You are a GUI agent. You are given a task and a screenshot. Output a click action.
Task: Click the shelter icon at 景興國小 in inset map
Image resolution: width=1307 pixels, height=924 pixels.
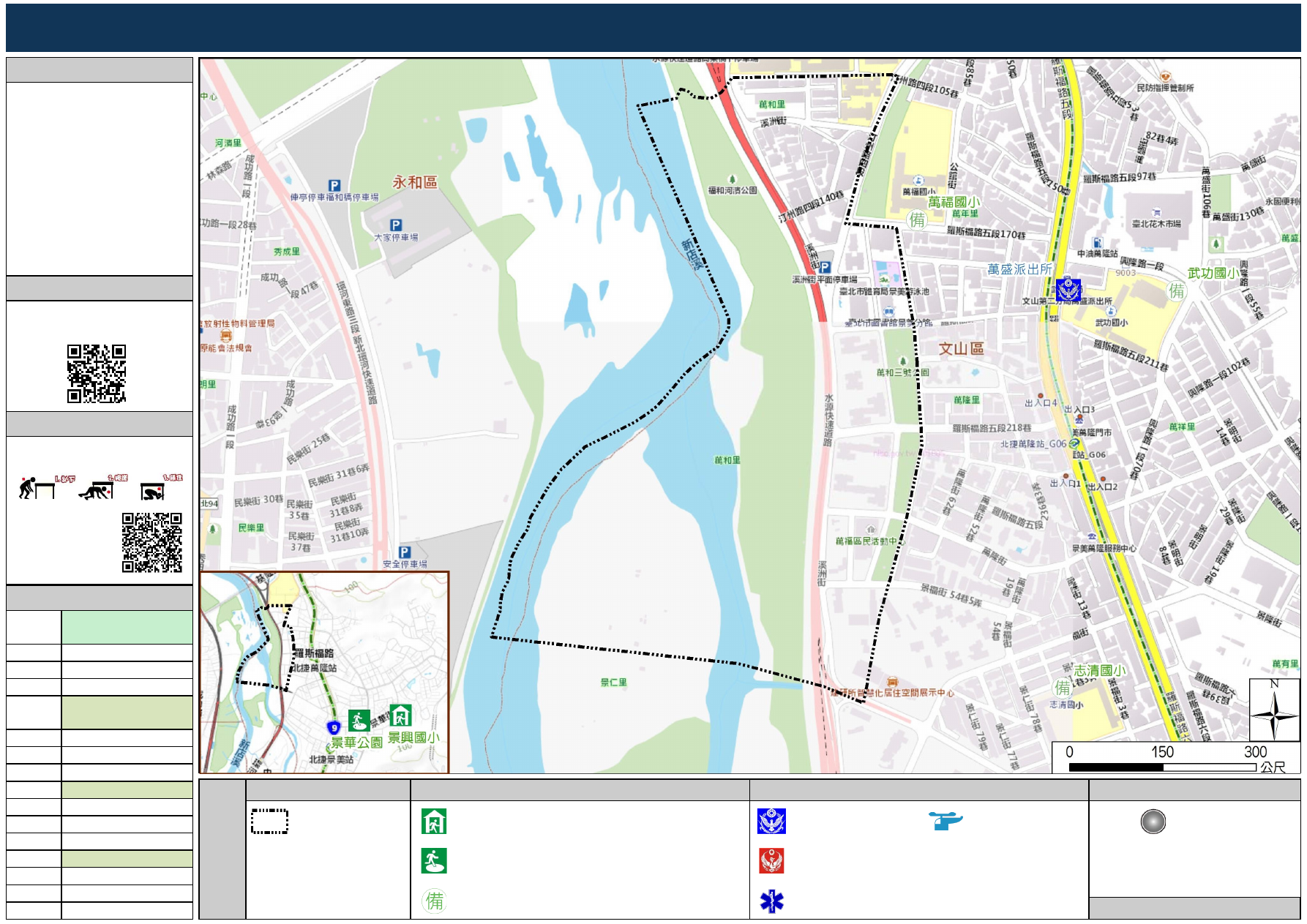tap(400, 715)
